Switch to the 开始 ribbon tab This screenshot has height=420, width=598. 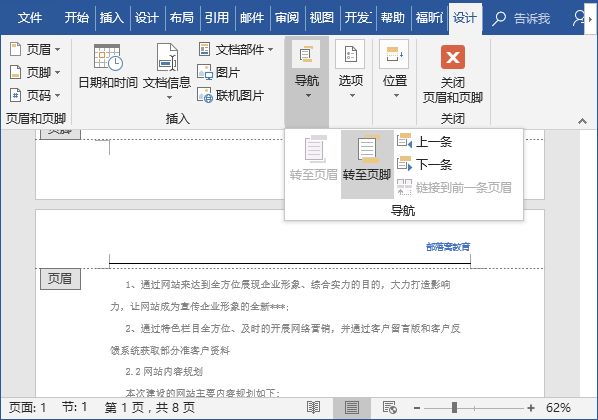coord(76,18)
